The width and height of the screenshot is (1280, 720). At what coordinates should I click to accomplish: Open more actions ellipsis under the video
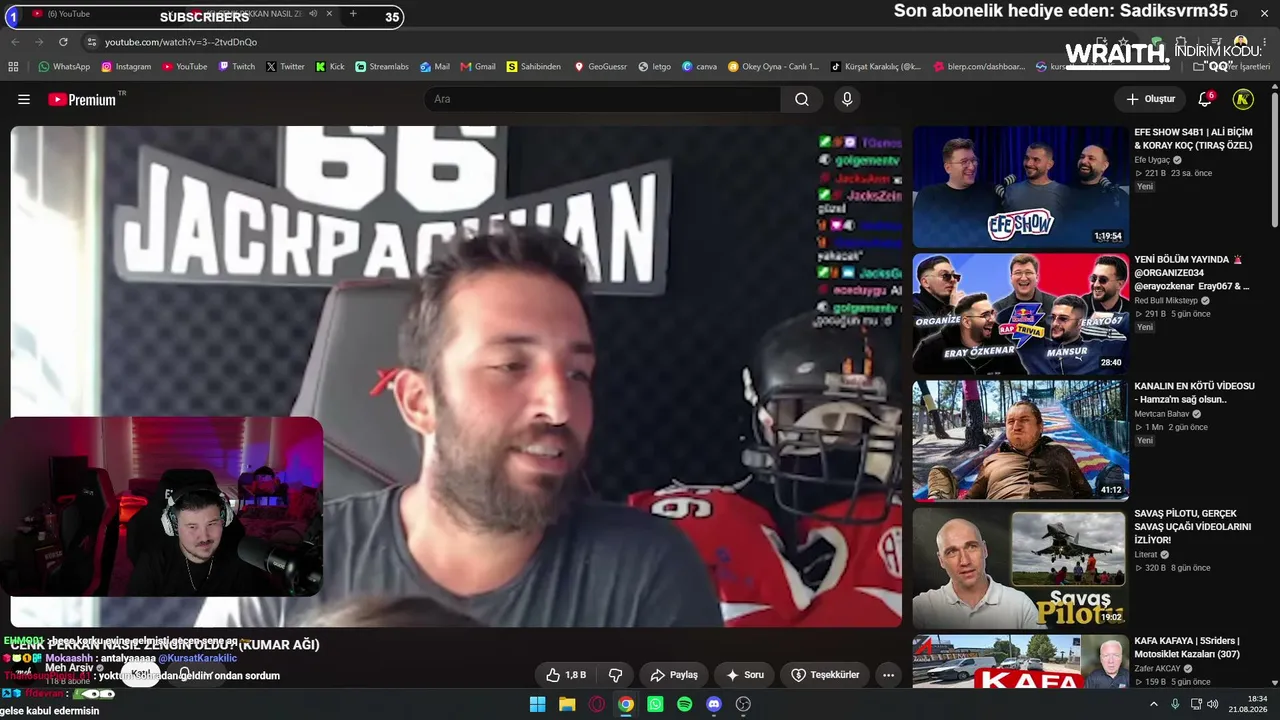coord(888,675)
